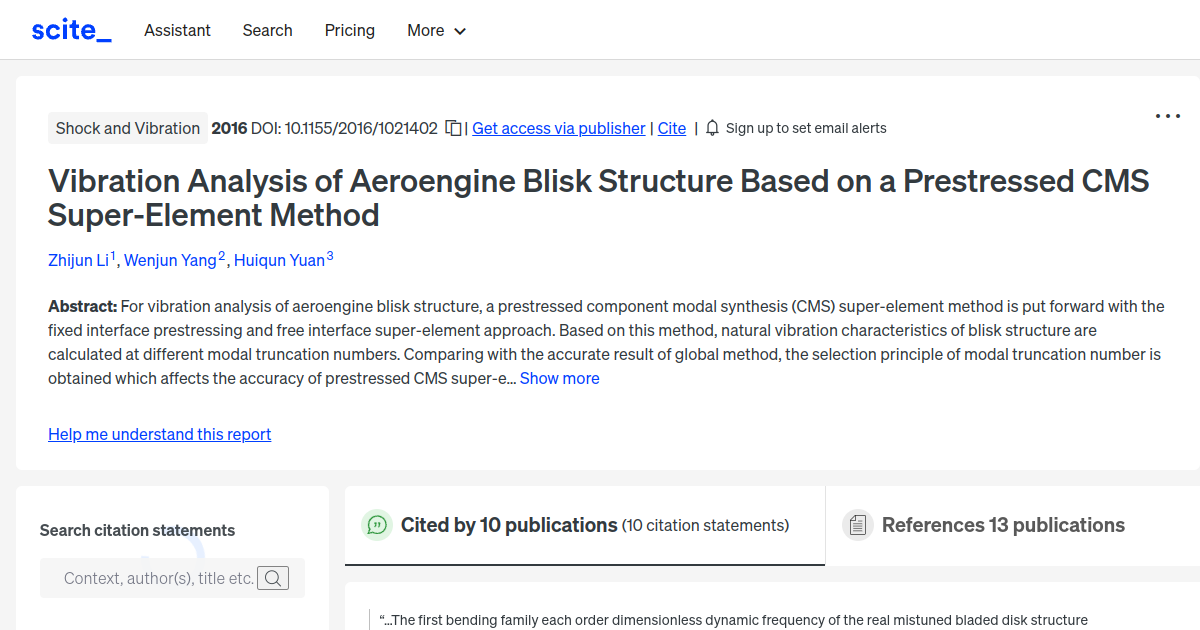Click Help me understand this report

159,434
